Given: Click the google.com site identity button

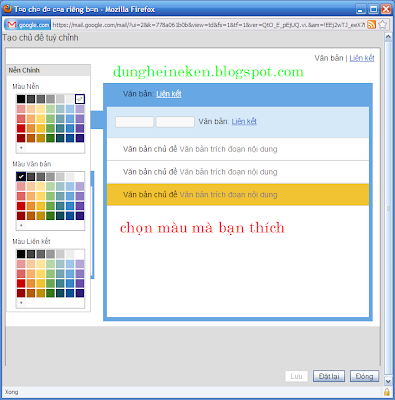Looking at the screenshot, I should click(x=28, y=25).
